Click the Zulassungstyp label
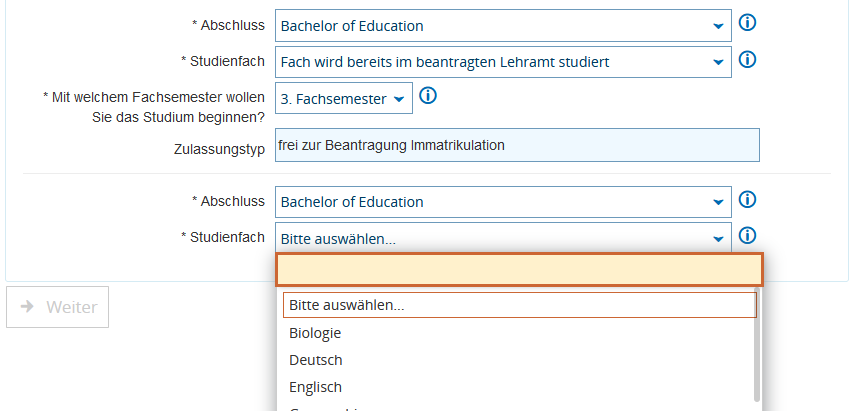 click(x=218, y=149)
